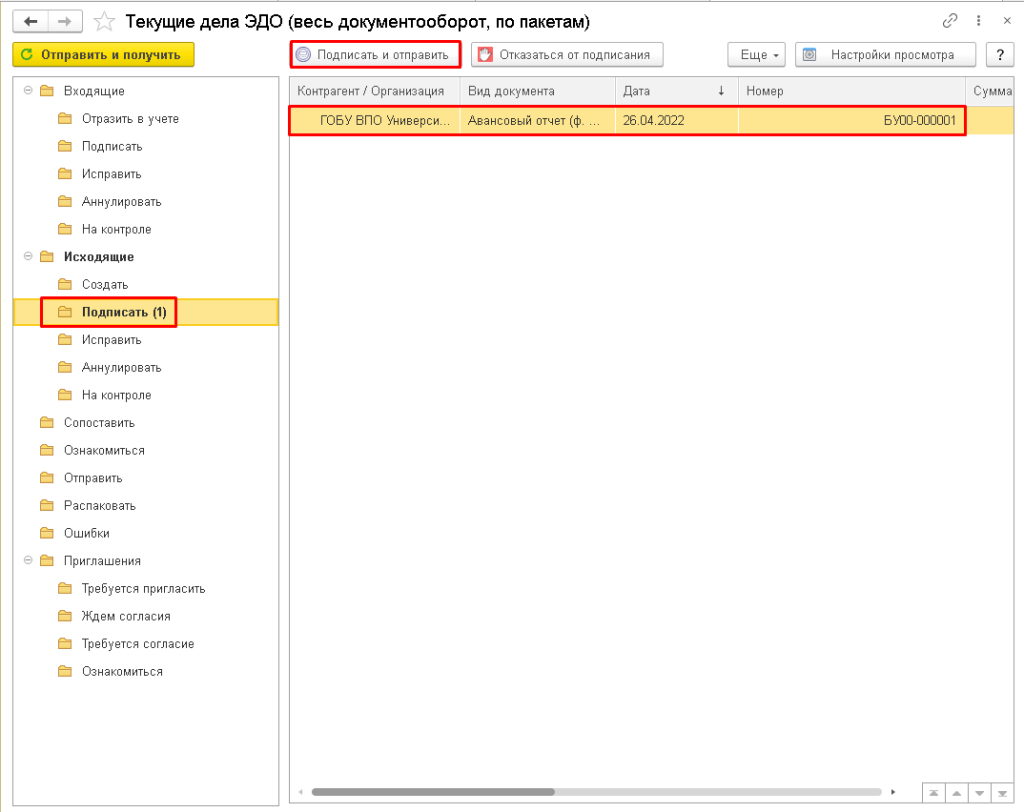This screenshot has width=1024, height=812.
Task: Open the Ошибки folder
Action: click(x=86, y=533)
